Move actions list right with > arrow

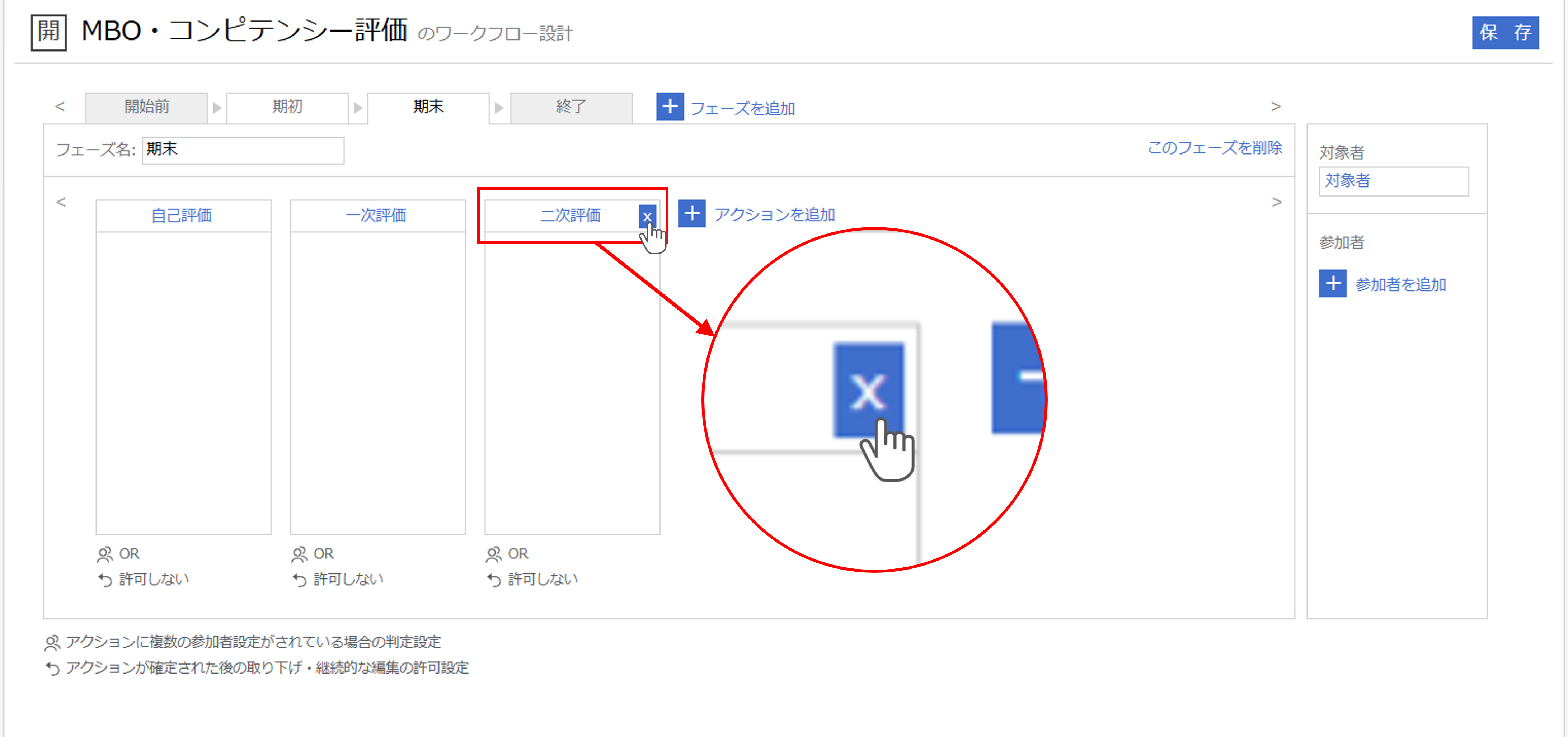pos(1276,202)
